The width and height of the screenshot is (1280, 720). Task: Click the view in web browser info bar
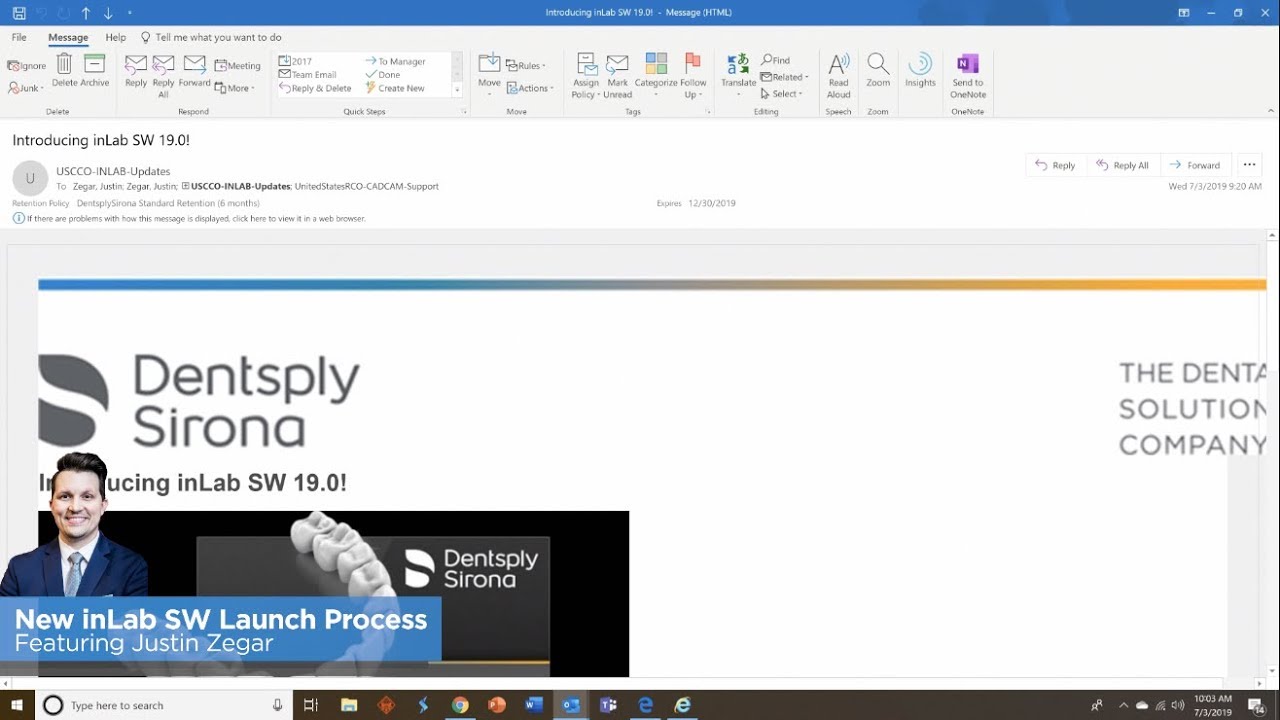coord(190,218)
